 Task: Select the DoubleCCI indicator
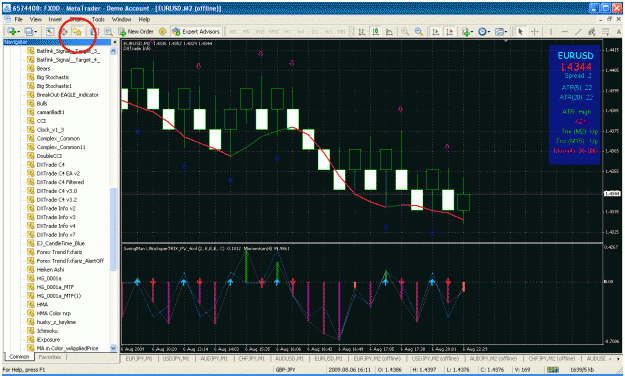[x=49, y=156]
